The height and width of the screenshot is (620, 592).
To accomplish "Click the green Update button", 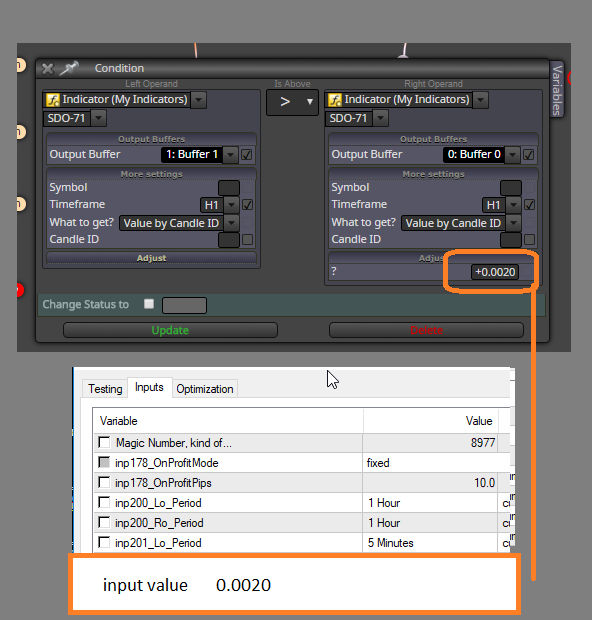I will (170, 330).
